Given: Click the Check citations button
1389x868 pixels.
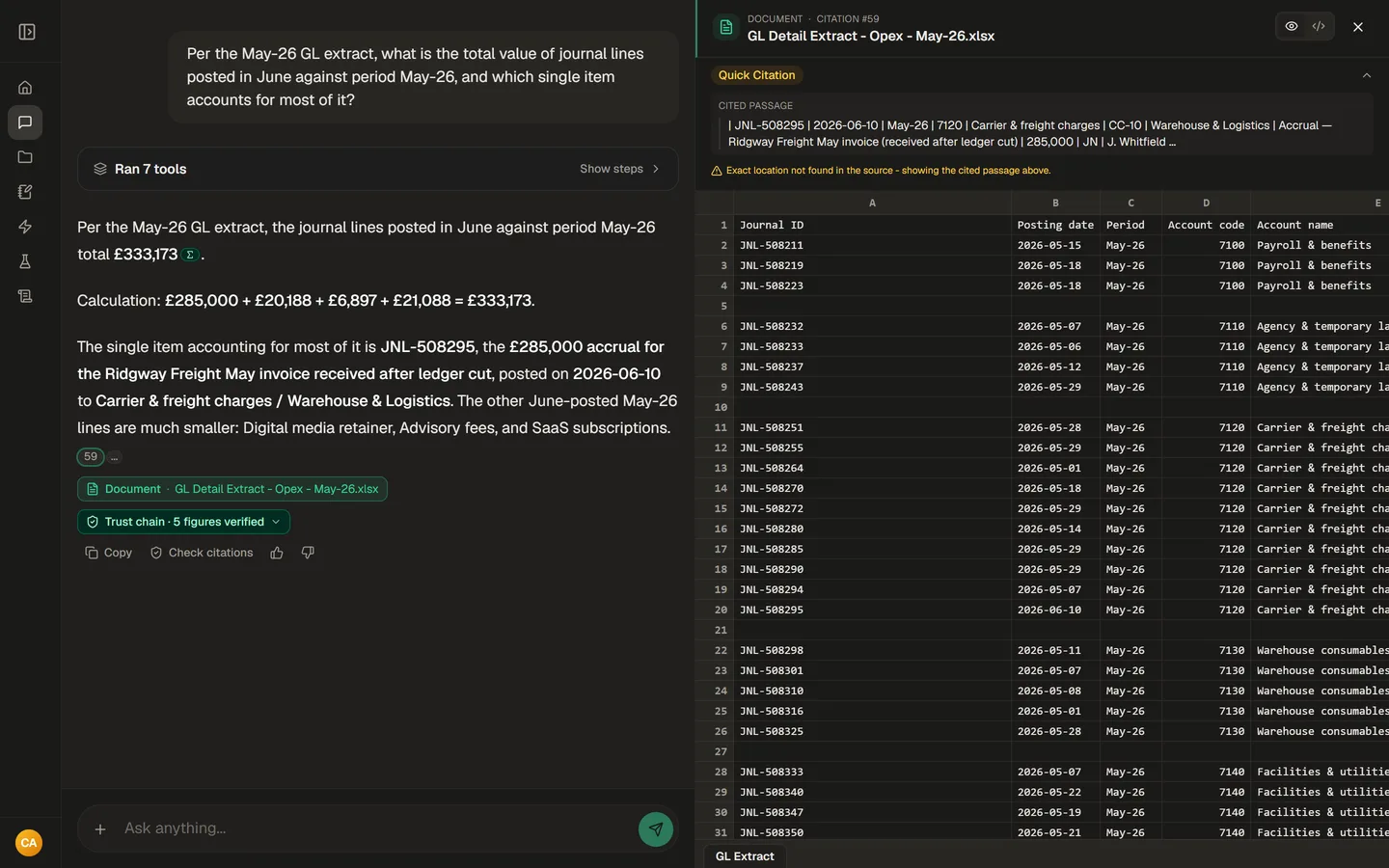Looking at the screenshot, I should pos(202,553).
